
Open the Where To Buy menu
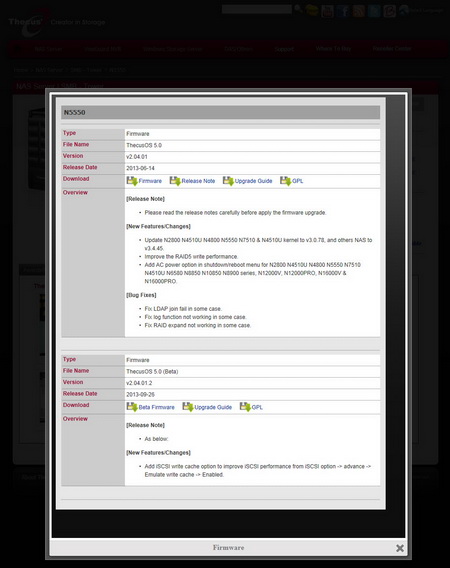(333, 49)
